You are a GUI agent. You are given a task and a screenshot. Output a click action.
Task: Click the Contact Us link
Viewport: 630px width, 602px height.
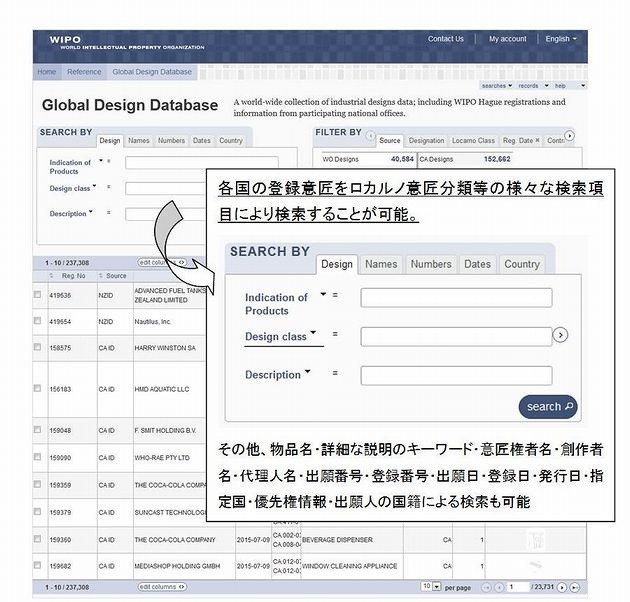446,39
